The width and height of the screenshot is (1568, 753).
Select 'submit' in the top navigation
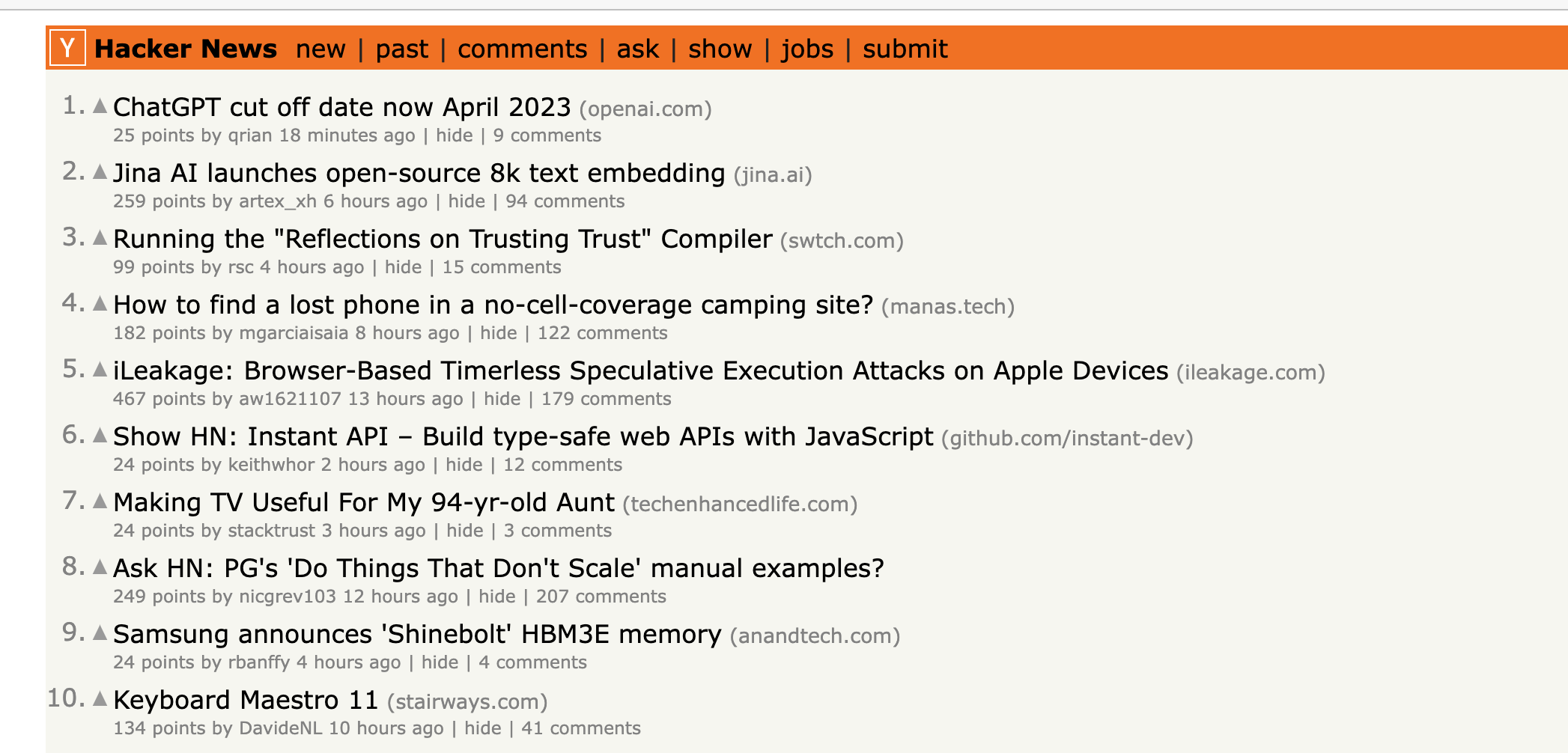point(905,49)
